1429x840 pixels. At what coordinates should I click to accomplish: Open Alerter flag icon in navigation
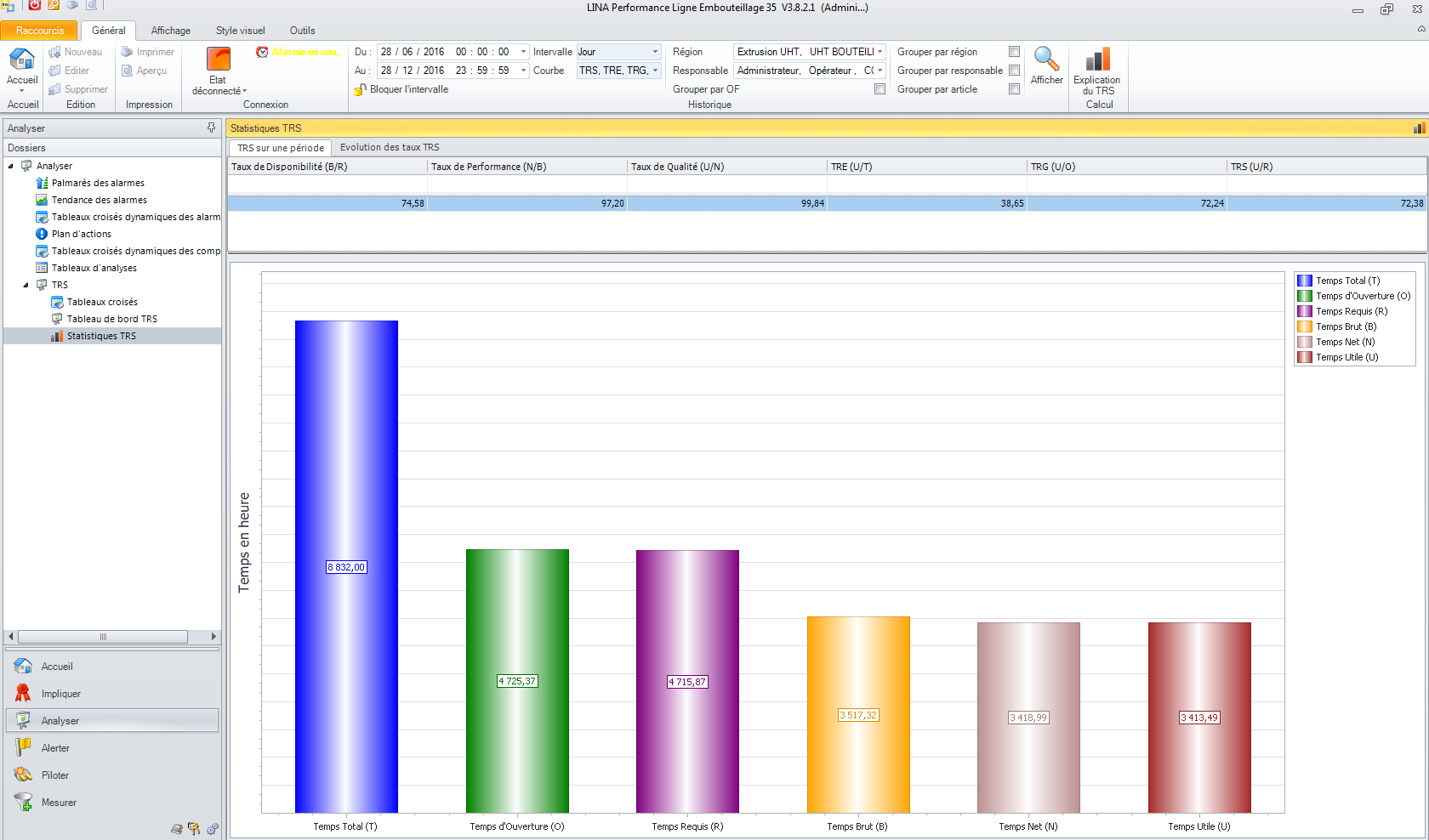(23, 747)
